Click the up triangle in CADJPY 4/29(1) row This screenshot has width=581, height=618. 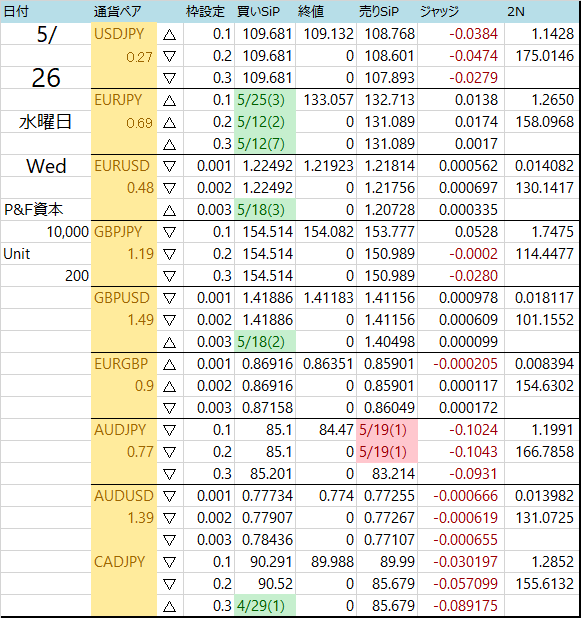click(x=169, y=607)
